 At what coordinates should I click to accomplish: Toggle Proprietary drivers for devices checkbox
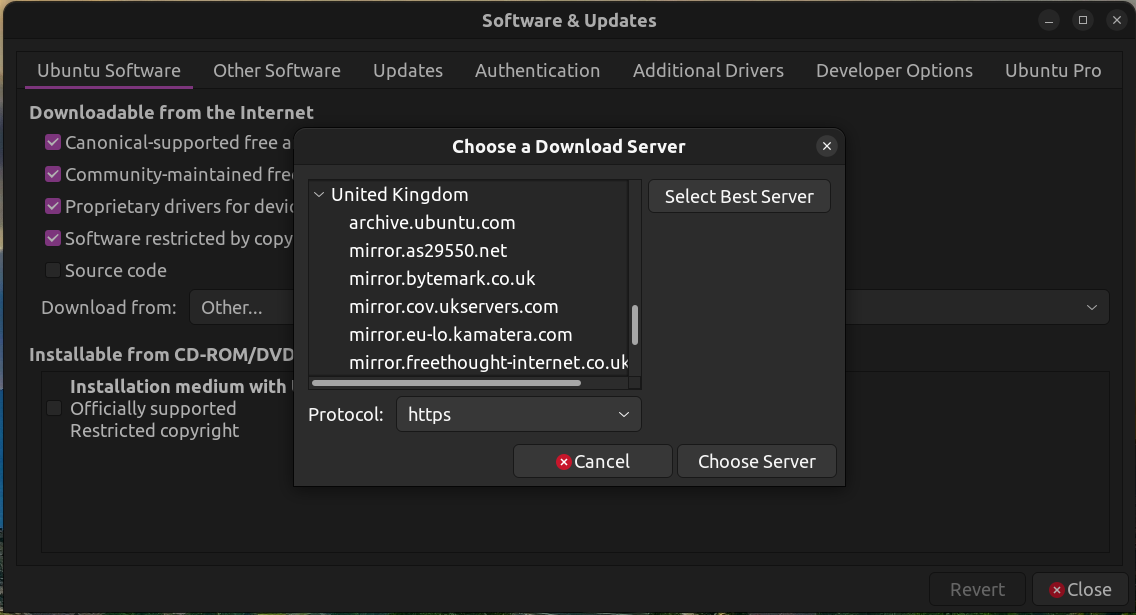pyautogui.click(x=53, y=207)
